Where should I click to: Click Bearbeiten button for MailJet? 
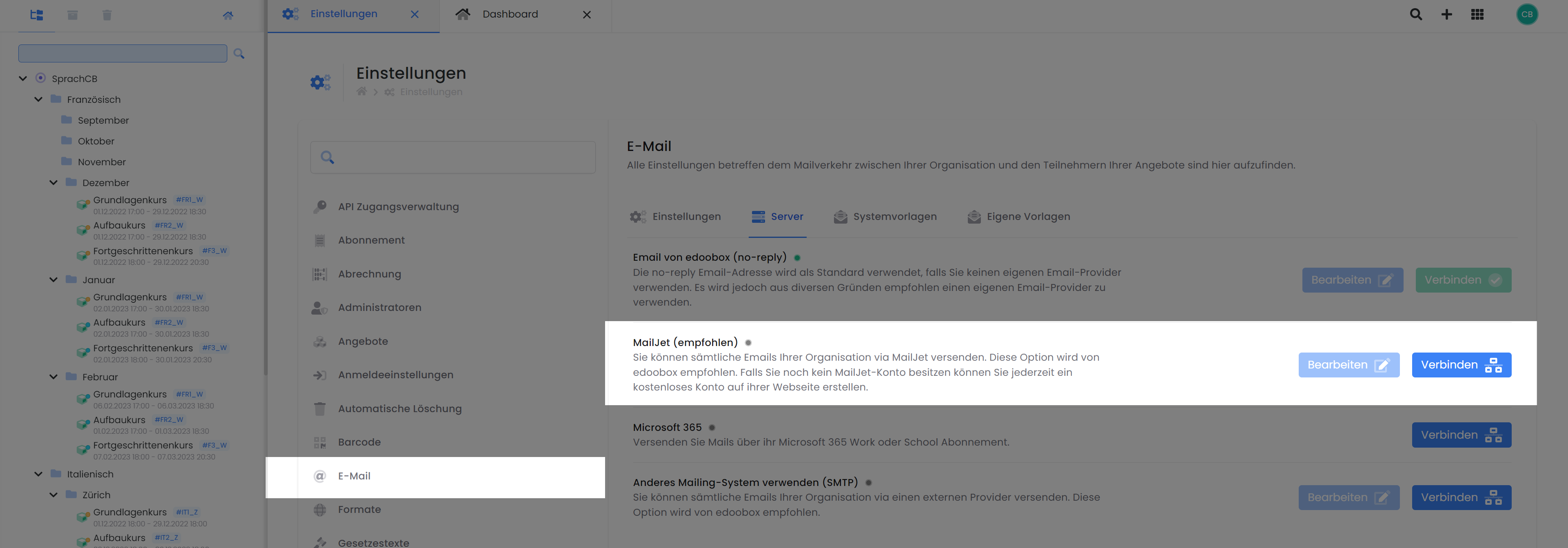[1348, 365]
